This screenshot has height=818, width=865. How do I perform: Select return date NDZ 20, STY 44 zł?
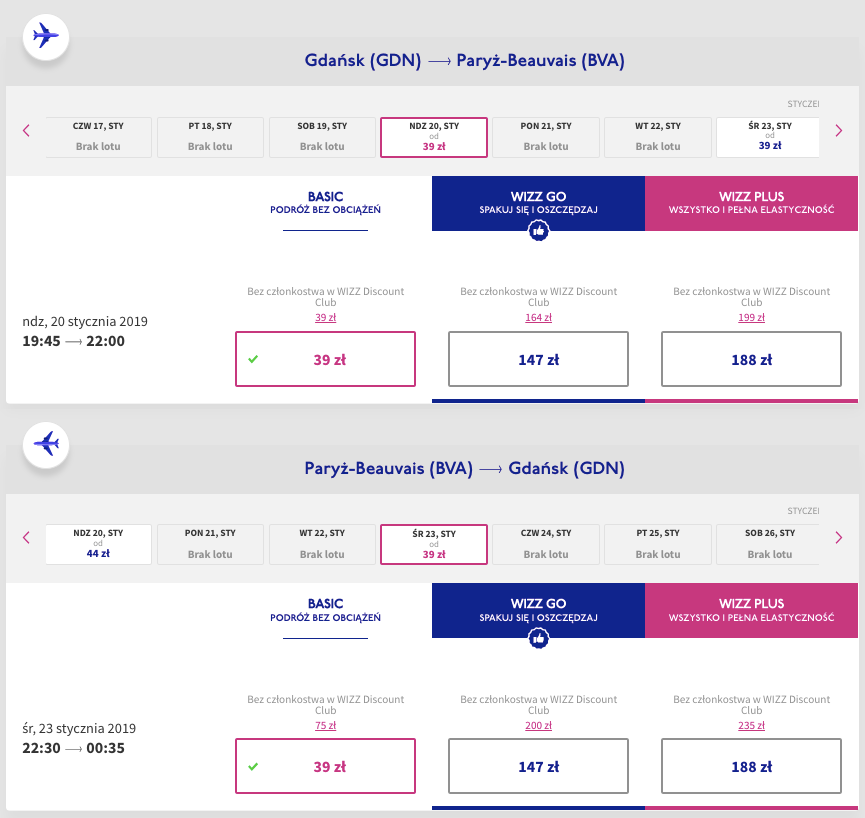98,544
